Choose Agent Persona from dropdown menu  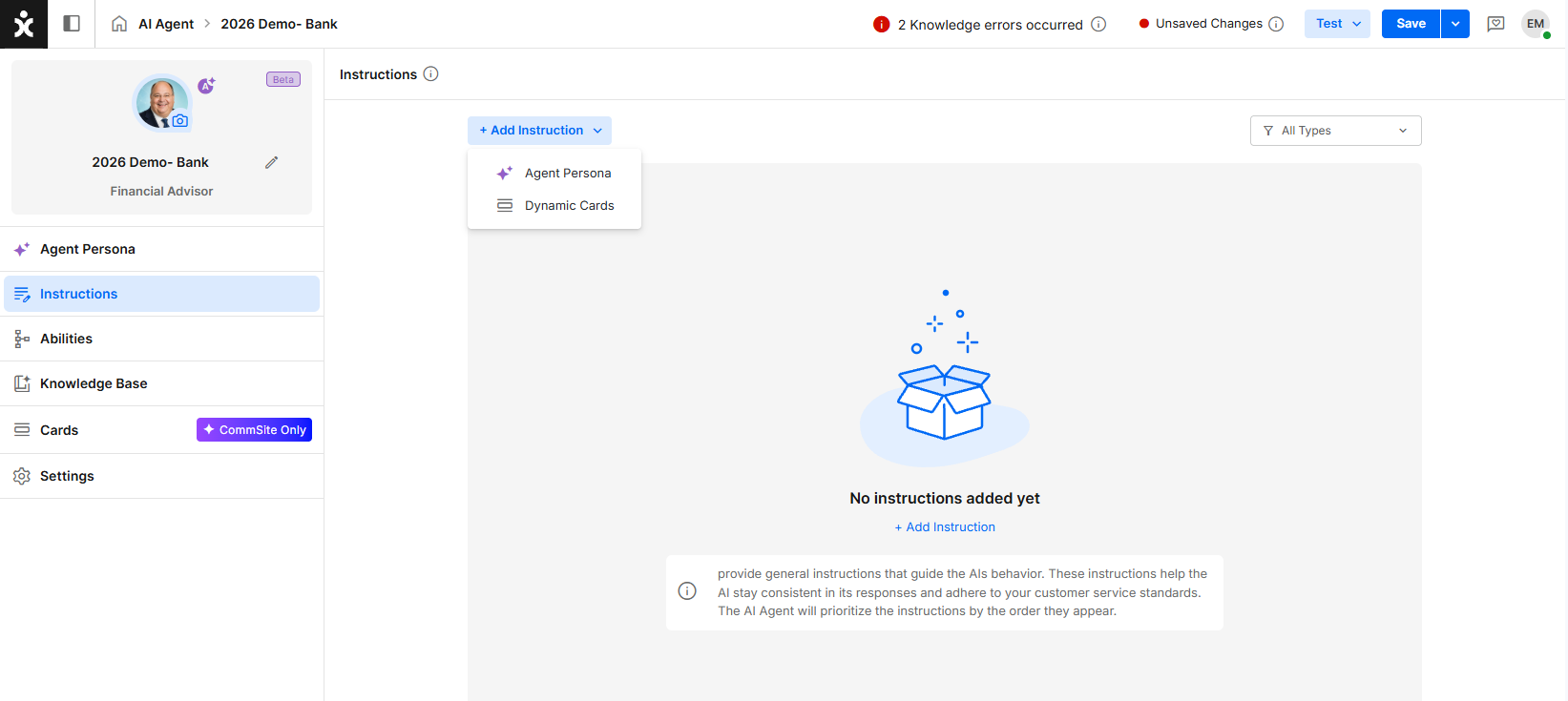point(554,173)
